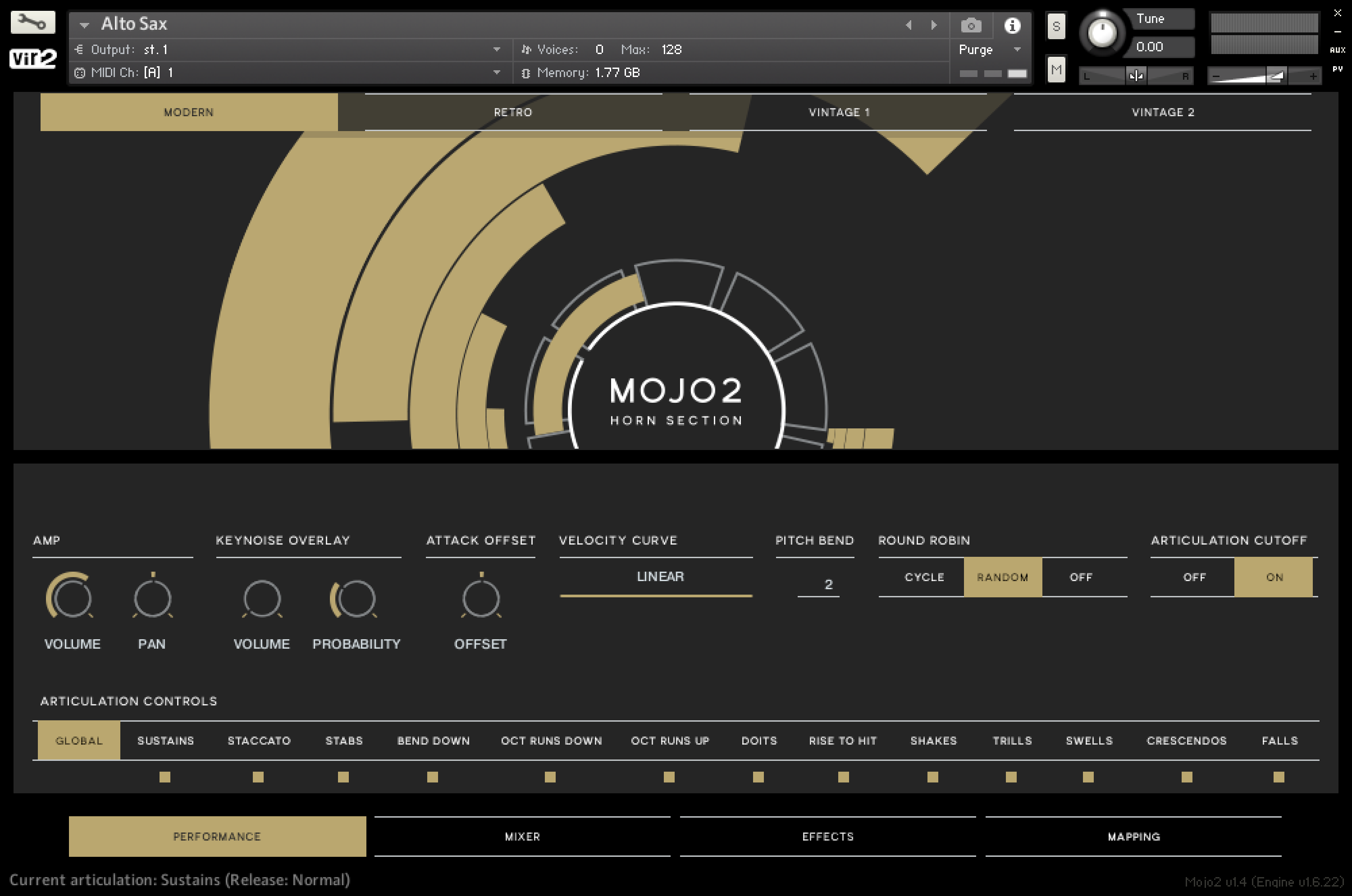This screenshot has width=1352, height=896.
Task: Toggle the Sustains articulation checkbox
Action: click(165, 777)
